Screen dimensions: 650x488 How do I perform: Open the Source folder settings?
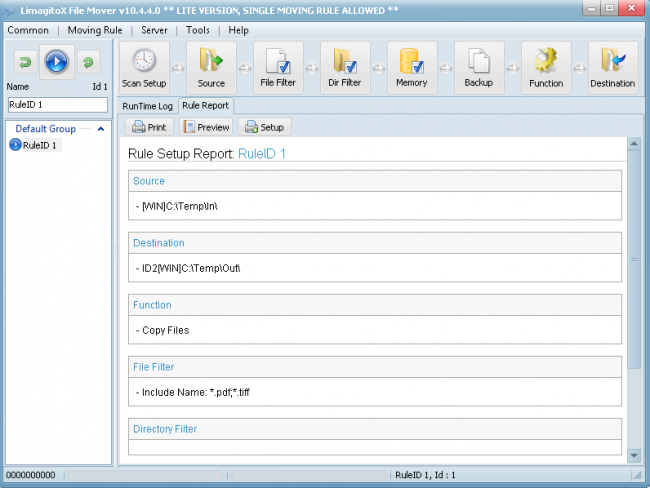211,67
